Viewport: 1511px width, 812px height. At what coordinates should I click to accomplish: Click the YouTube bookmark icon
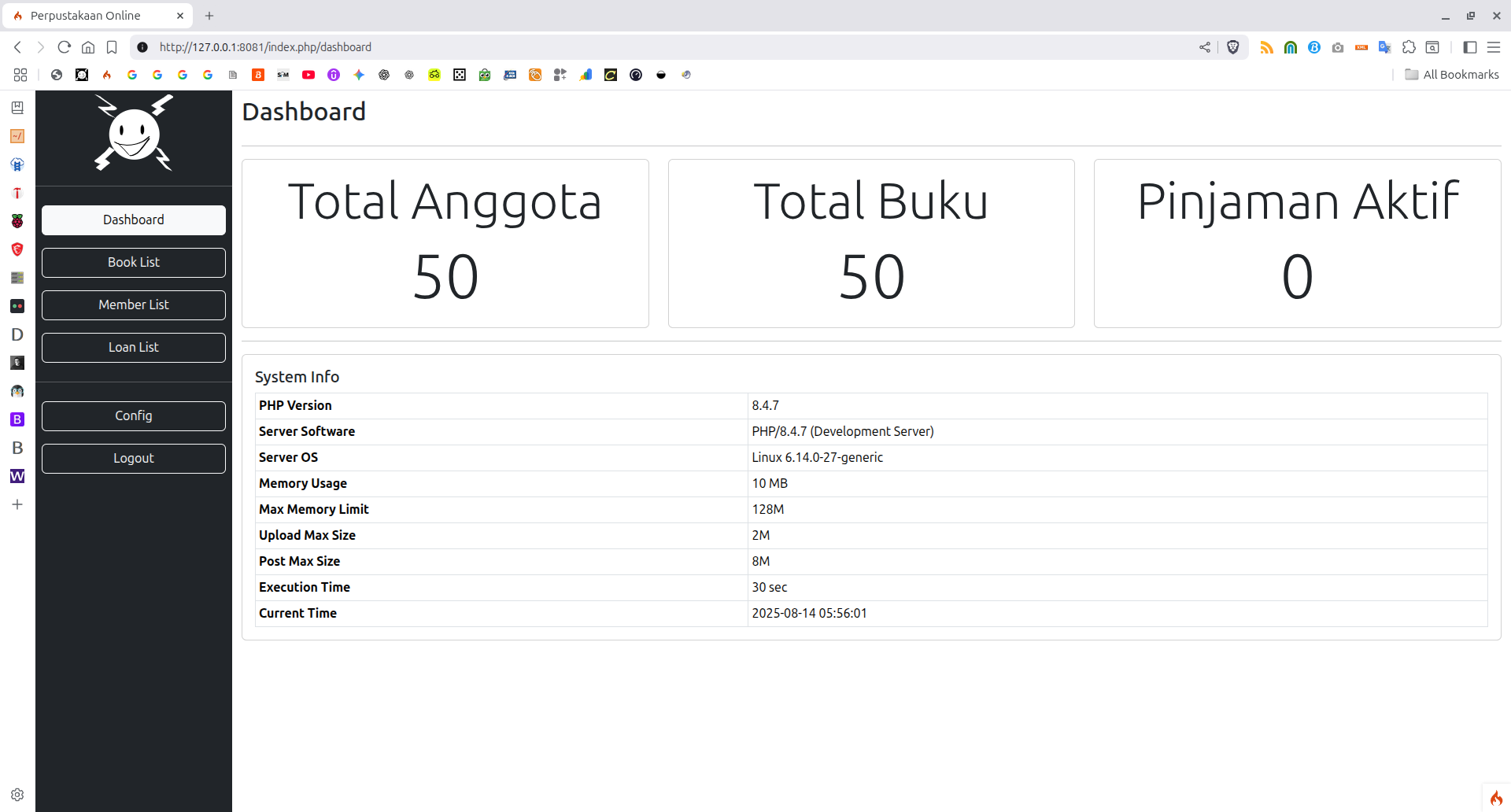(x=308, y=75)
